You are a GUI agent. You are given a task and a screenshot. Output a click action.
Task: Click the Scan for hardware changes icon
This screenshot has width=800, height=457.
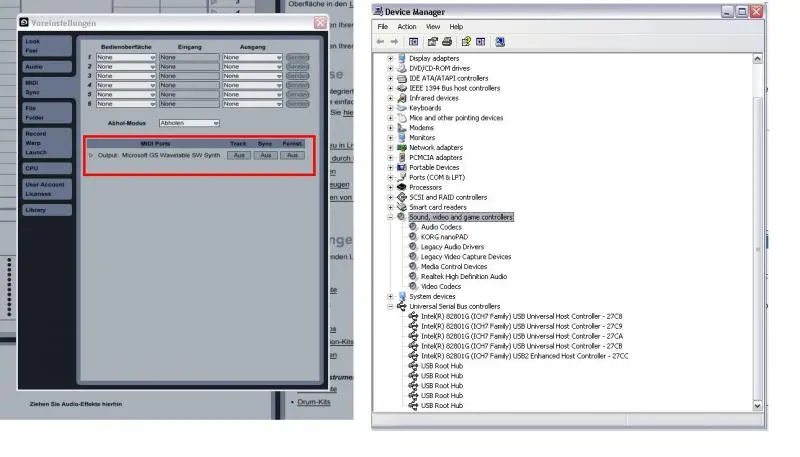499,42
